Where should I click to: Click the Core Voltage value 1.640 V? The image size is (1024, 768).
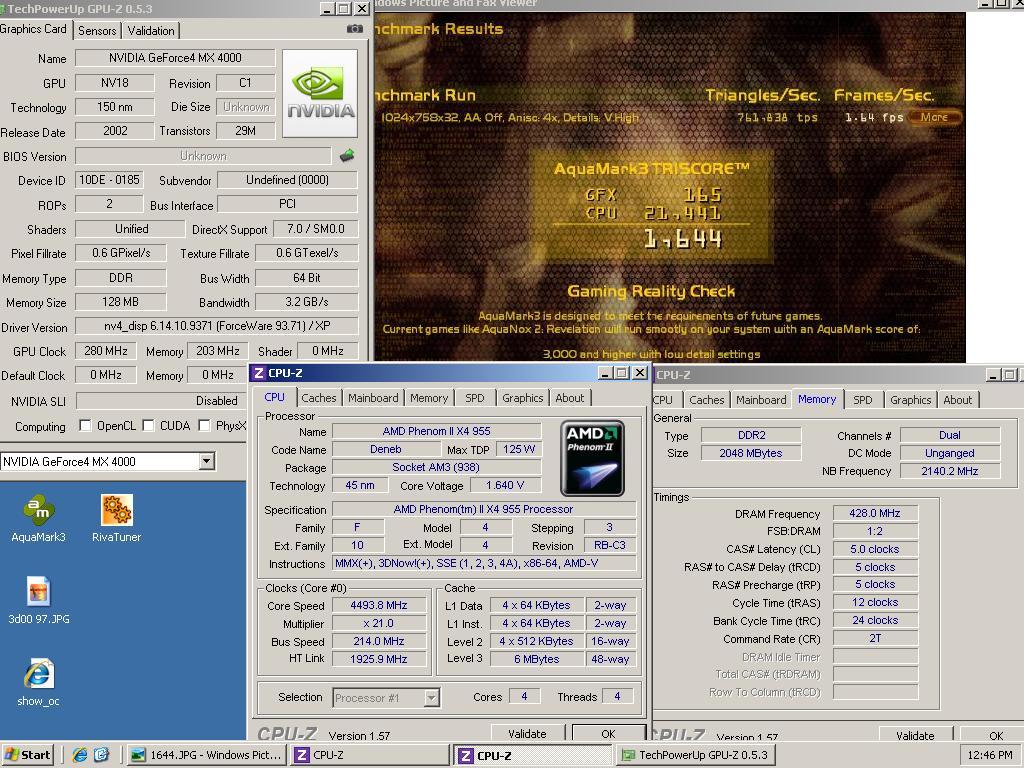pos(505,485)
